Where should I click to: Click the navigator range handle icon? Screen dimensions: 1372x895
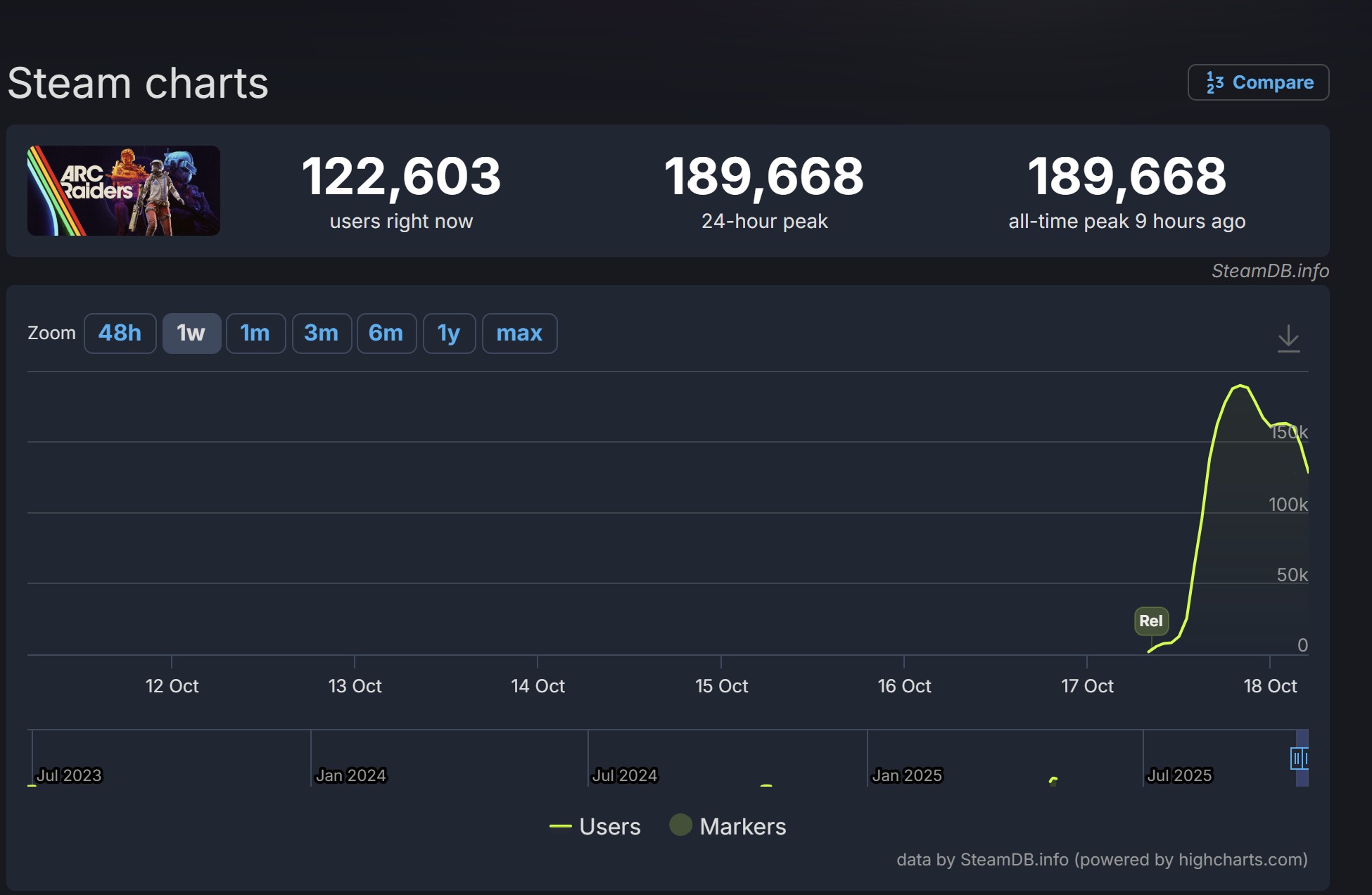[1296, 758]
